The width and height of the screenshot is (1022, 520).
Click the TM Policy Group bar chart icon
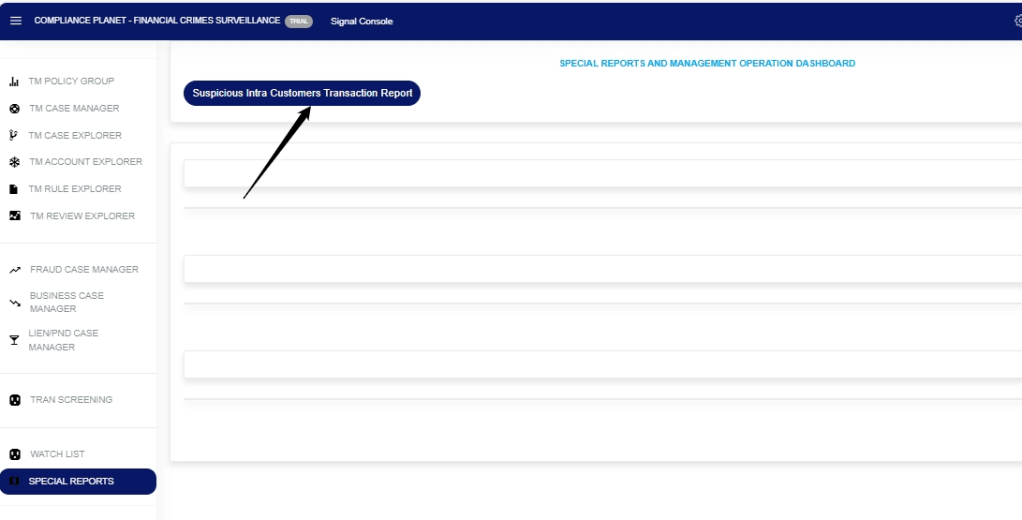click(x=14, y=82)
